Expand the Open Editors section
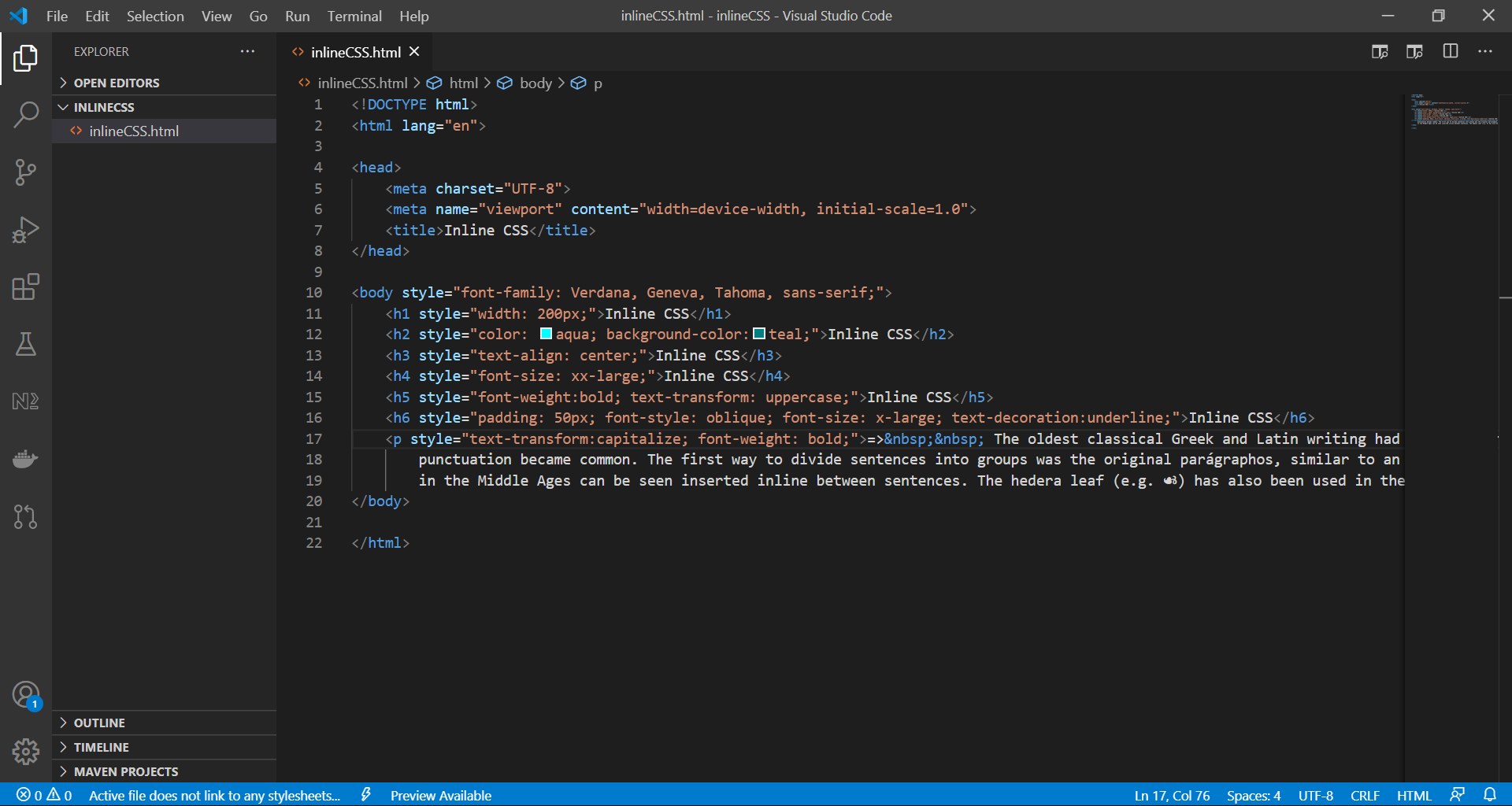 pos(116,83)
